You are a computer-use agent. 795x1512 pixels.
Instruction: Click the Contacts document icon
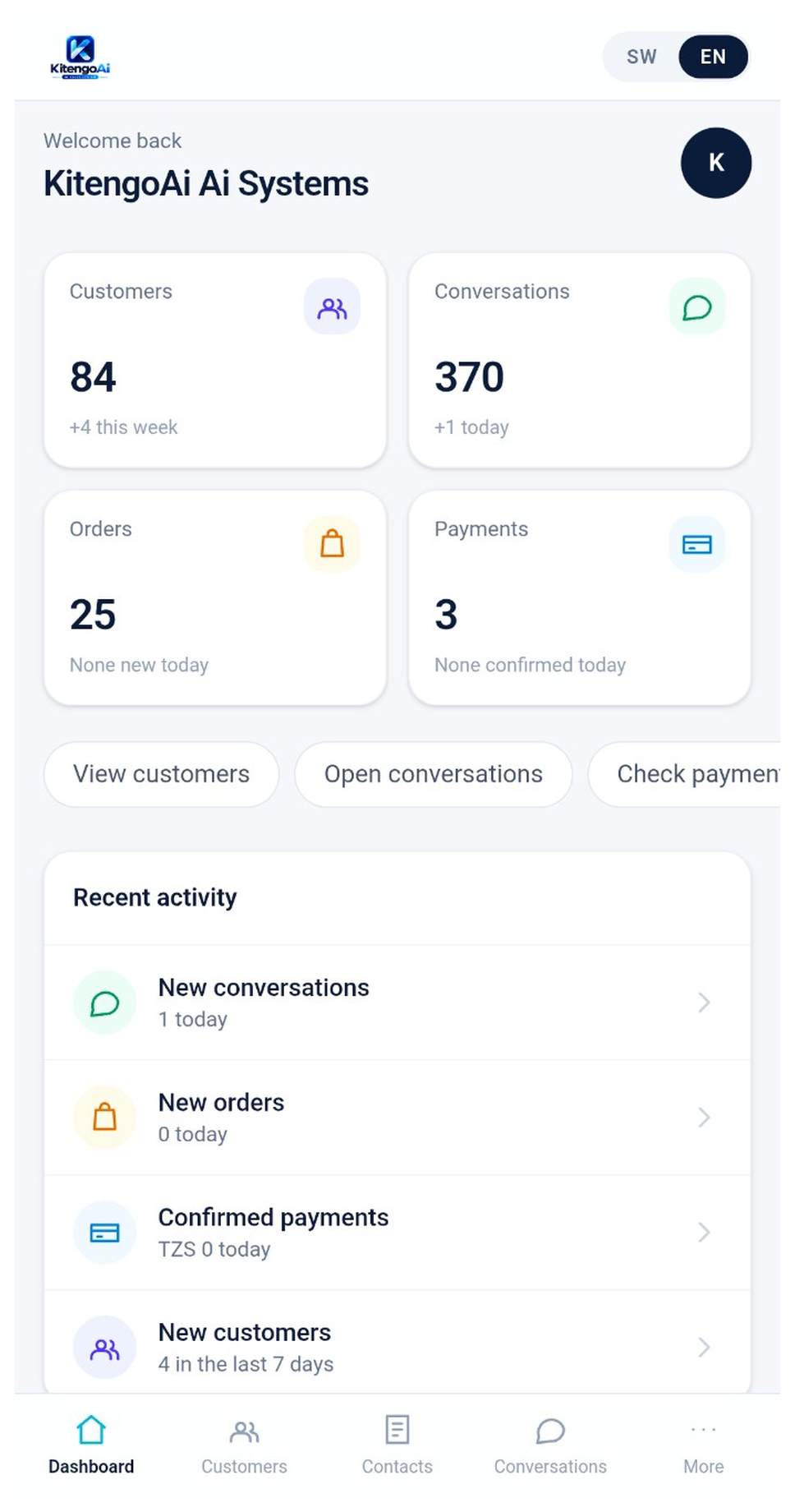click(x=397, y=1430)
